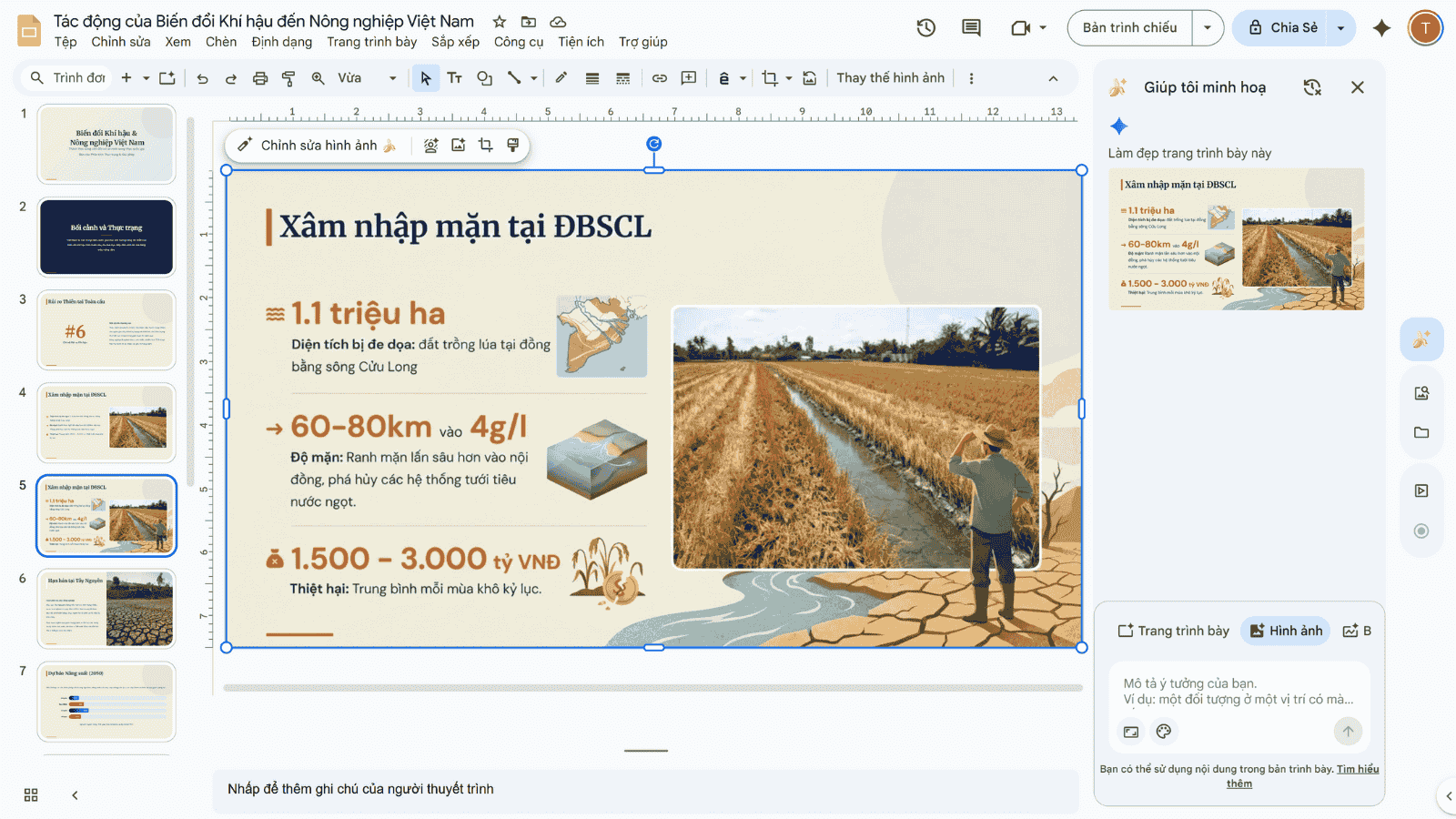Select the paint format roller tool
The width and height of the screenshot is (1456, 819).
[x=288, y=78]
